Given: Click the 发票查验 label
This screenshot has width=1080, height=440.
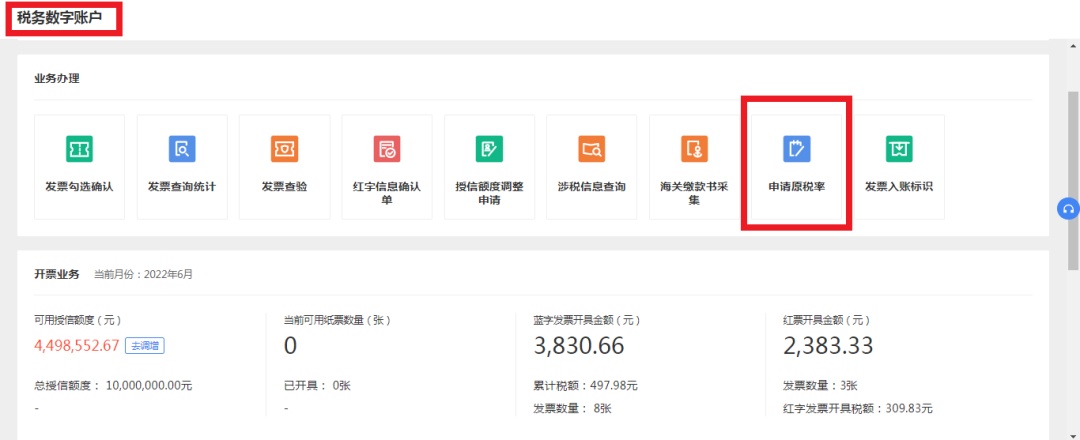Looking at the screenshot, I should click(x=284, y=187).
